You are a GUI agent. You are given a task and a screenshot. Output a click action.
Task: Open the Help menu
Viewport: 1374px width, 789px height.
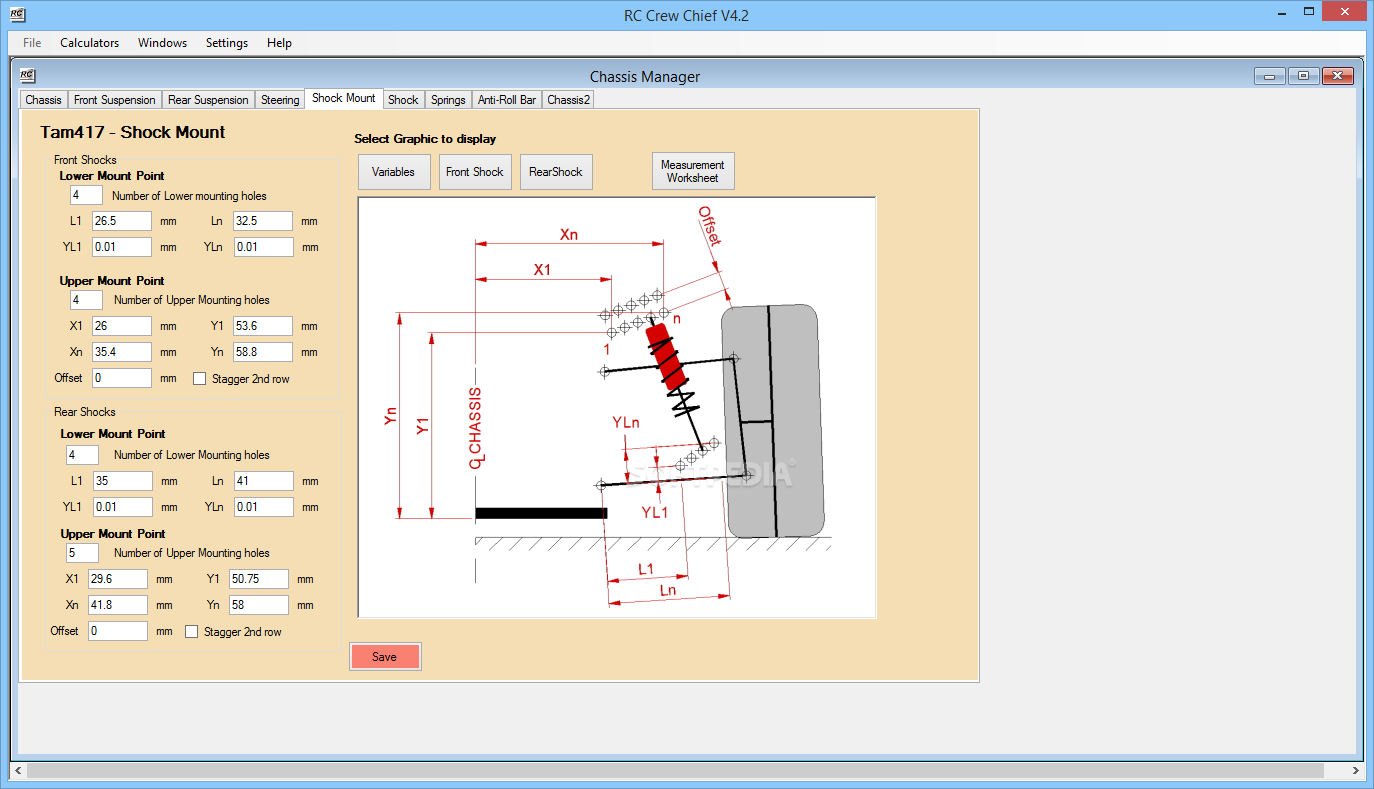point(279,43)
